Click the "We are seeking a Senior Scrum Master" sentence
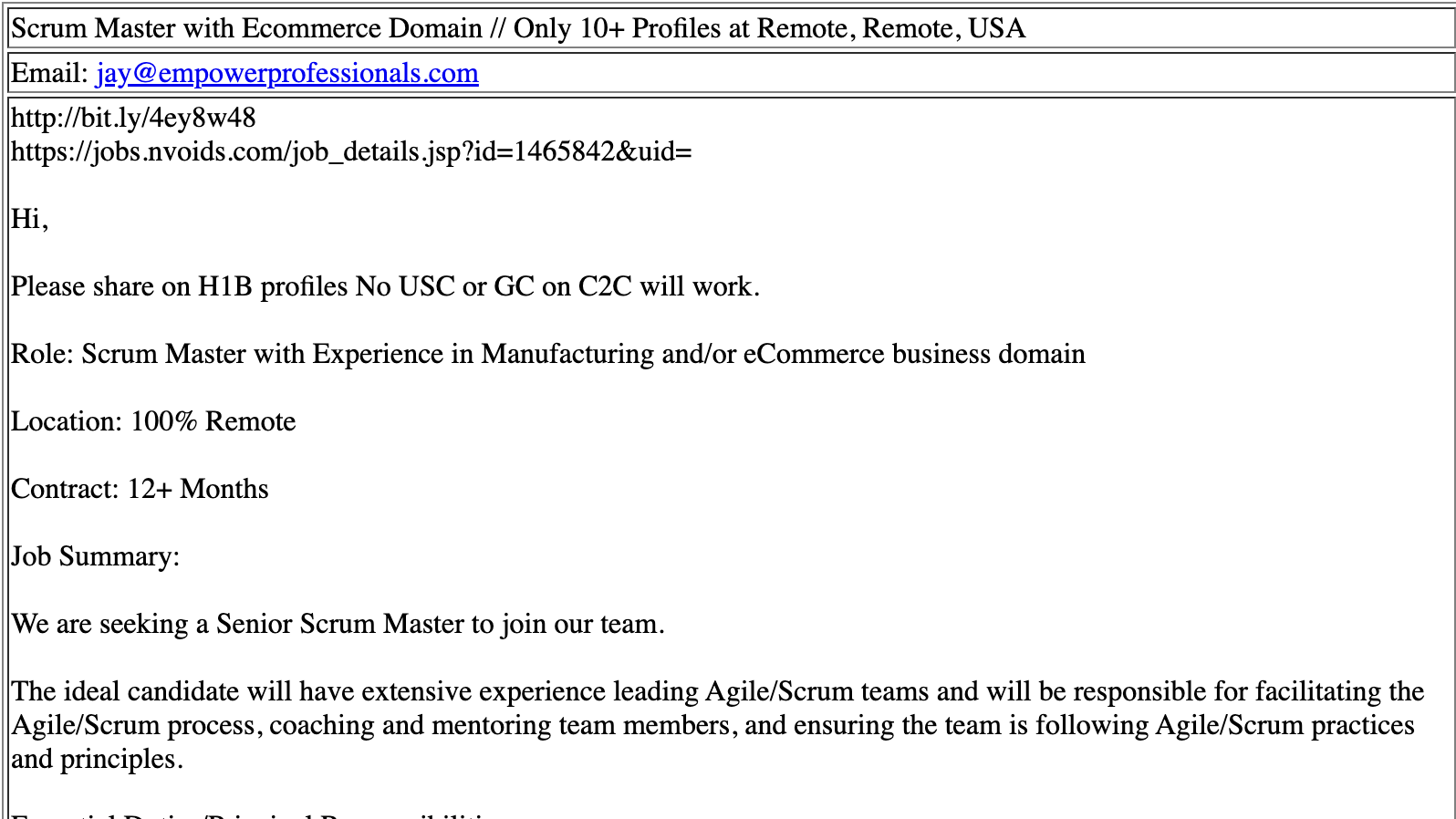 click(x=338, y=624)
